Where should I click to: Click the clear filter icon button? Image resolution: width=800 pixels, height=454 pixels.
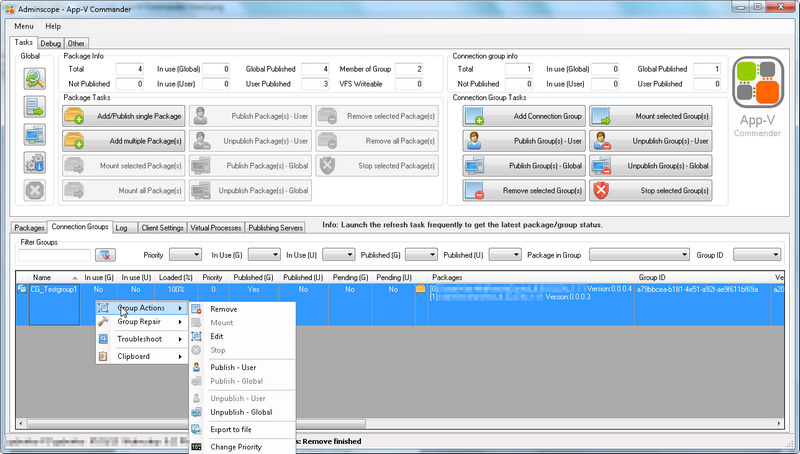106,255
